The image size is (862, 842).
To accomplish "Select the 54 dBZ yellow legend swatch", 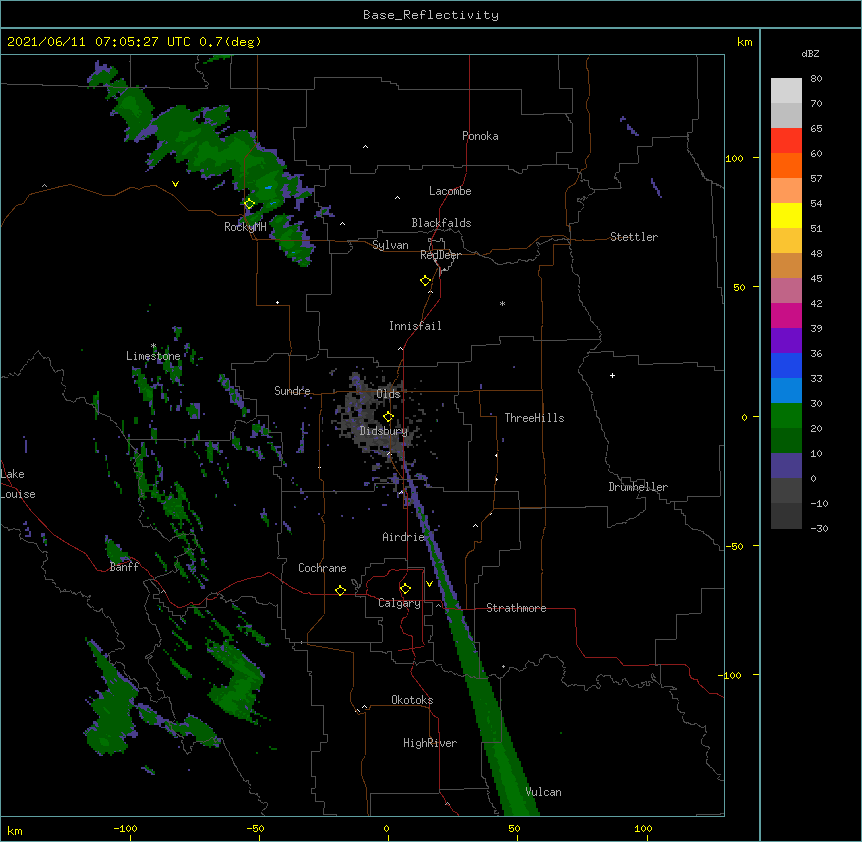I will [786, 215].
